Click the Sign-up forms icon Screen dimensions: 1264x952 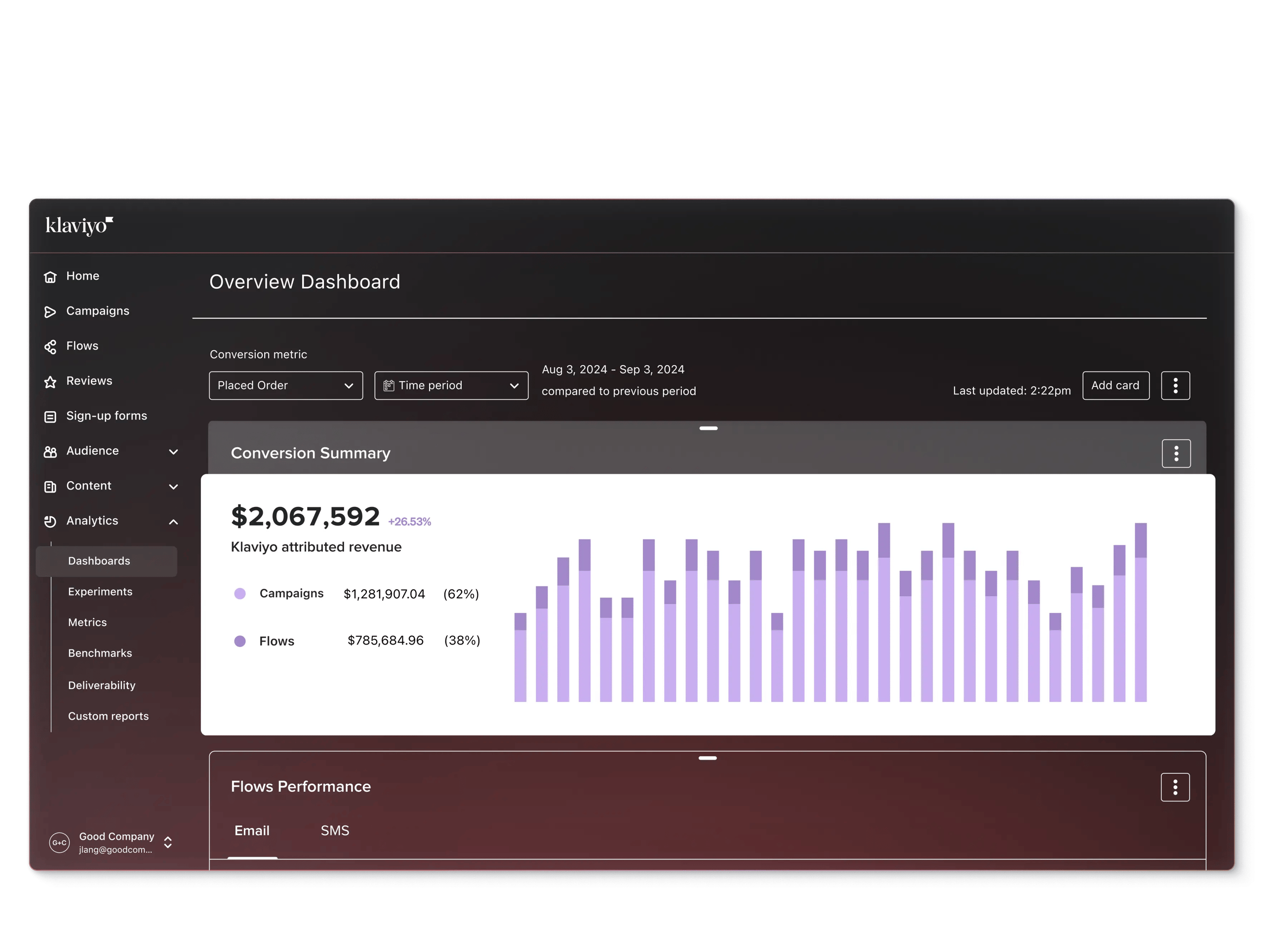[50, 417]
